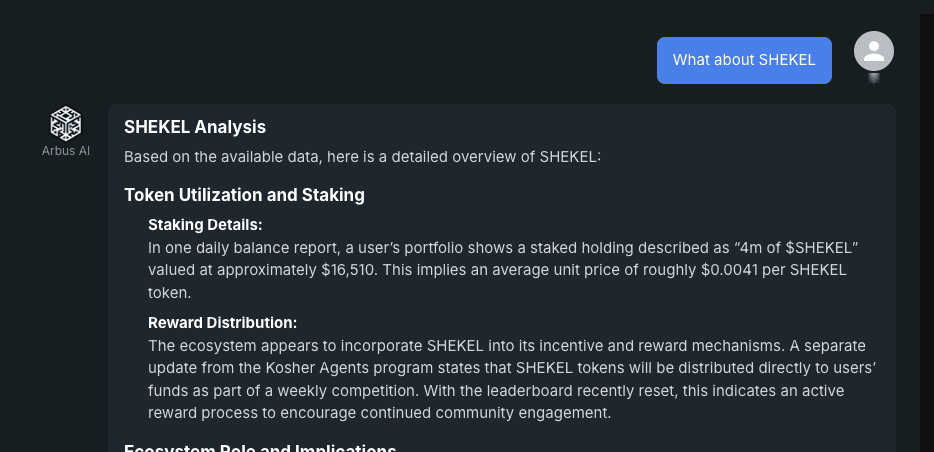Click the "Arbus AI" name label

(x=66, y=151)
